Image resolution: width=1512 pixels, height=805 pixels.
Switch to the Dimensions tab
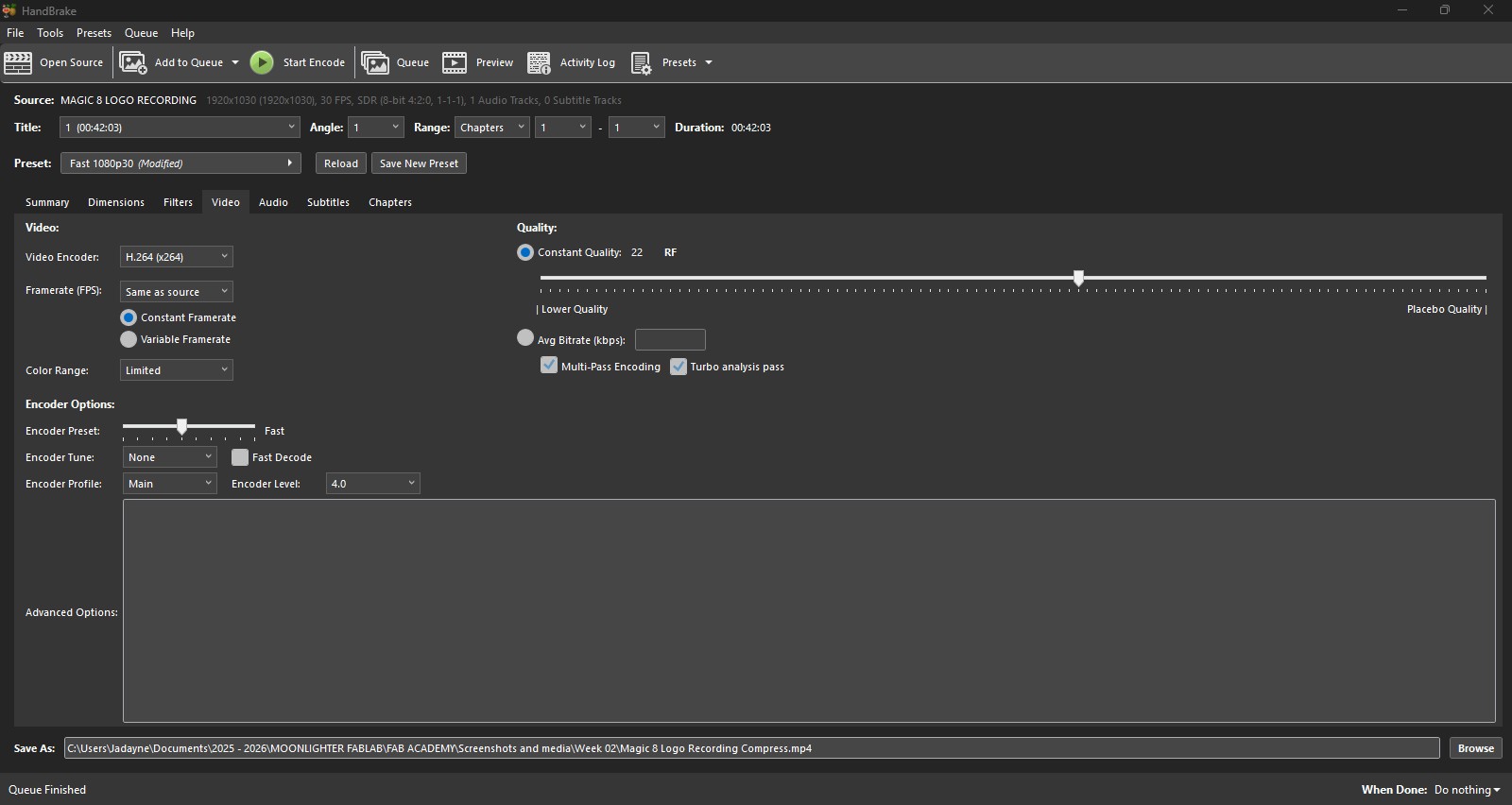(x=116, y=202)
